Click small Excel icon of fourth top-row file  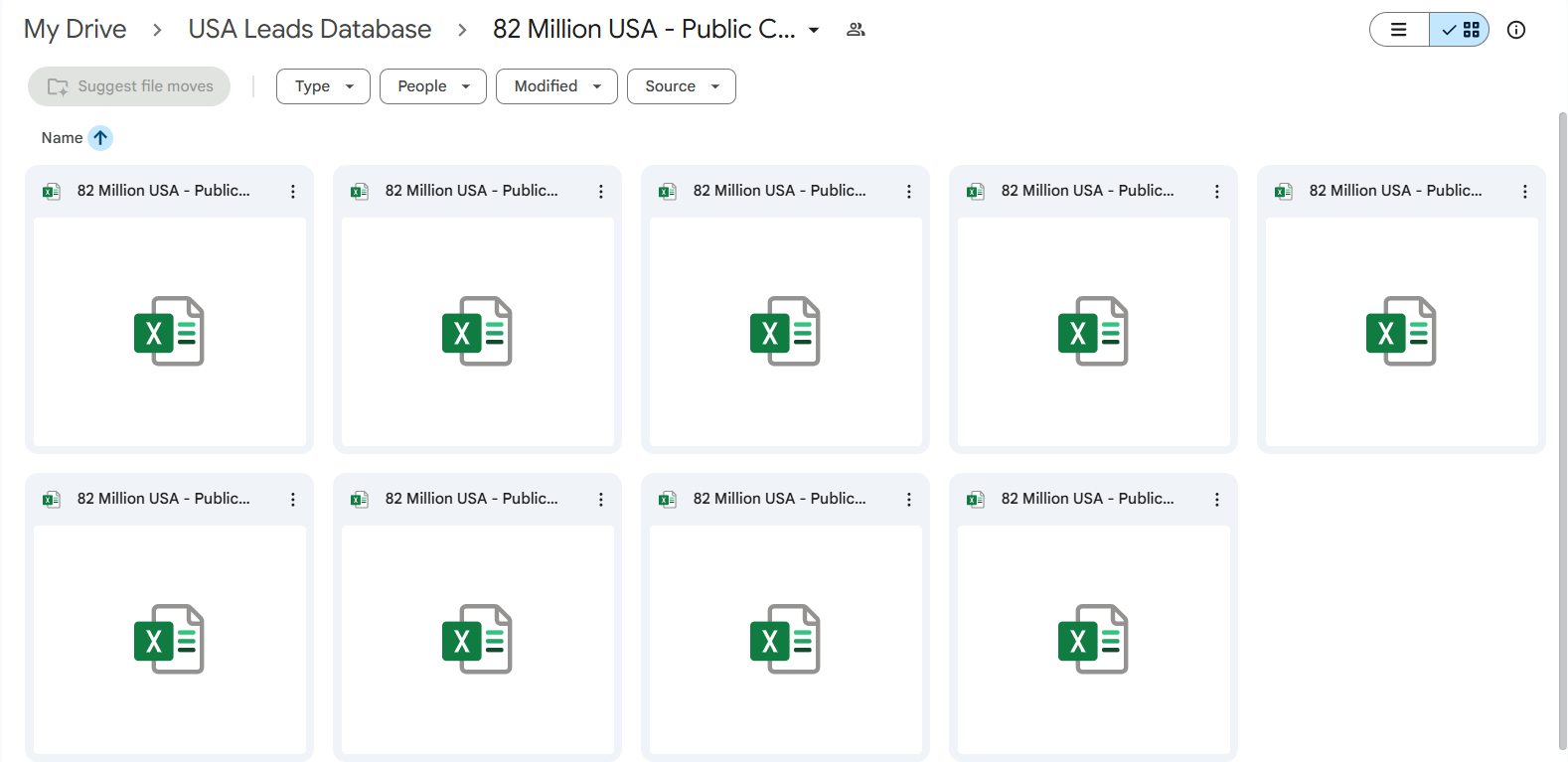click(976, 192)
